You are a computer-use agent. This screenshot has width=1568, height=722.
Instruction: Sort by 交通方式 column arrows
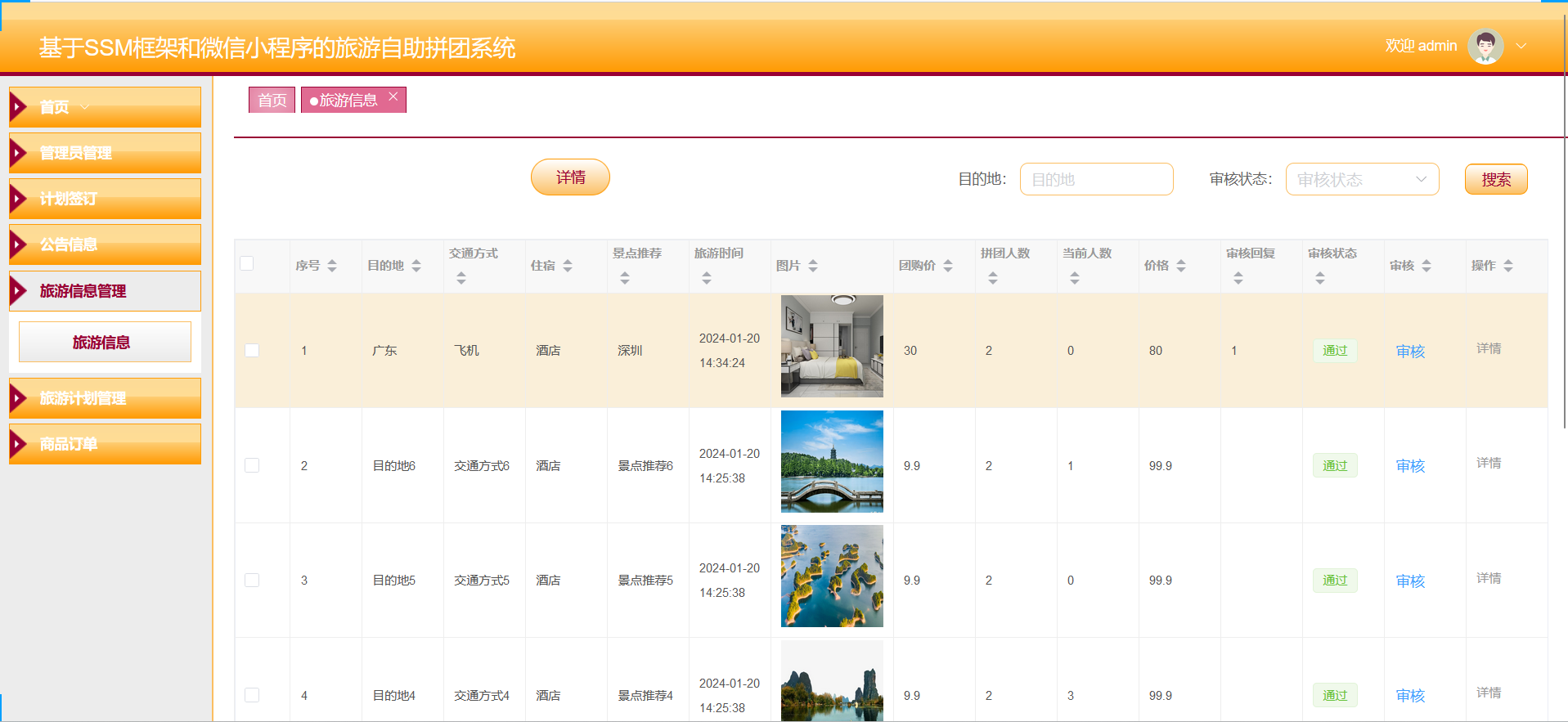point(461,278)
